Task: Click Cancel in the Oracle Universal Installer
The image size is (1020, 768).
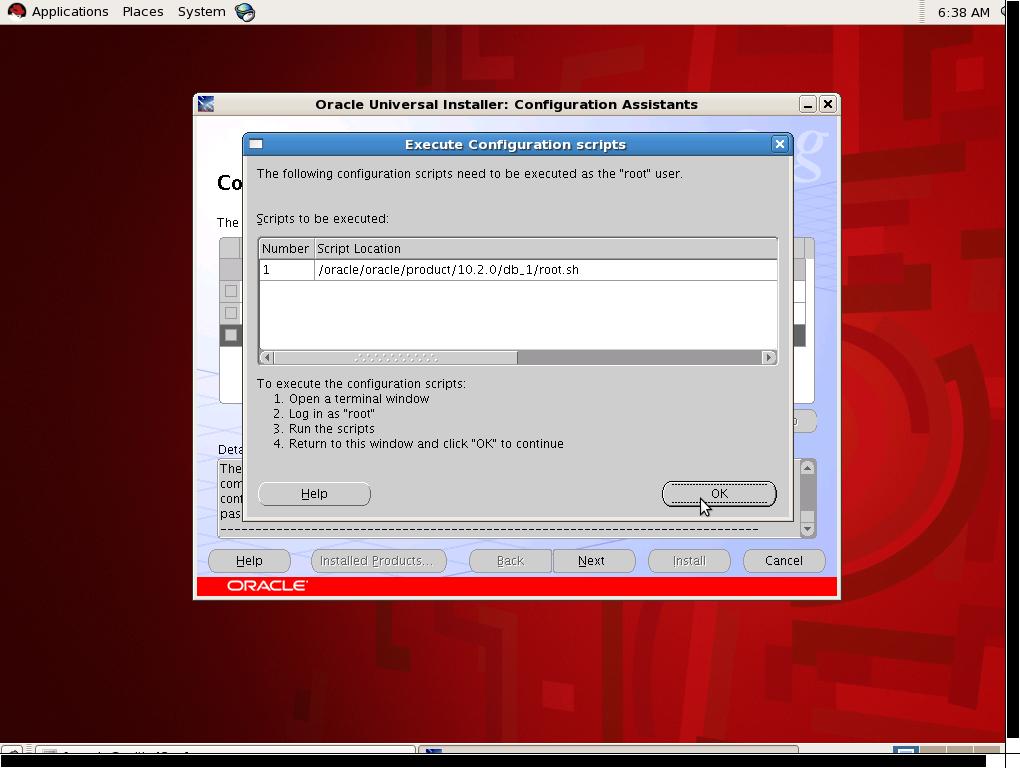Action: coord(784,561)
